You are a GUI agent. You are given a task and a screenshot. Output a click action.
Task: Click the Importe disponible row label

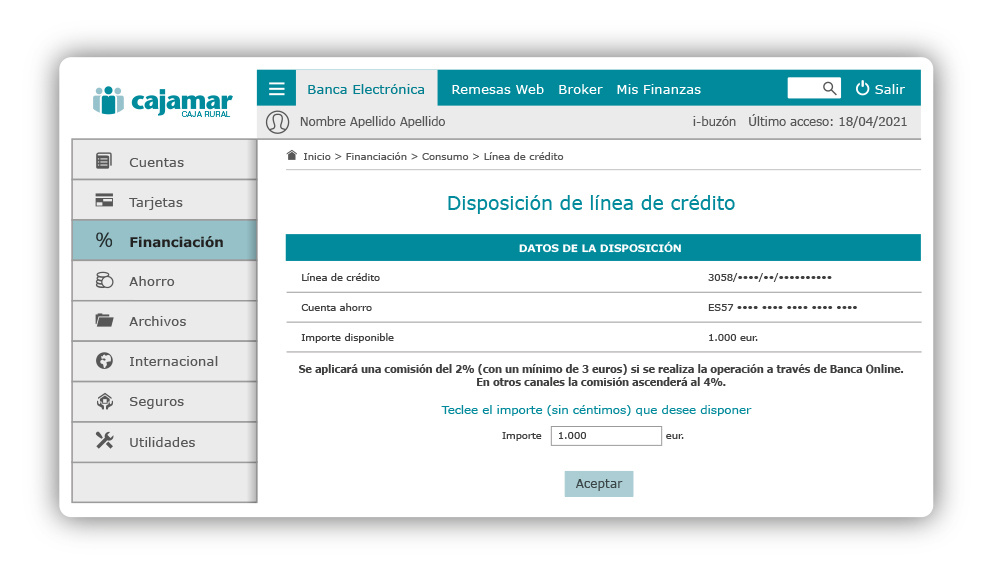(x=347, y=338)
